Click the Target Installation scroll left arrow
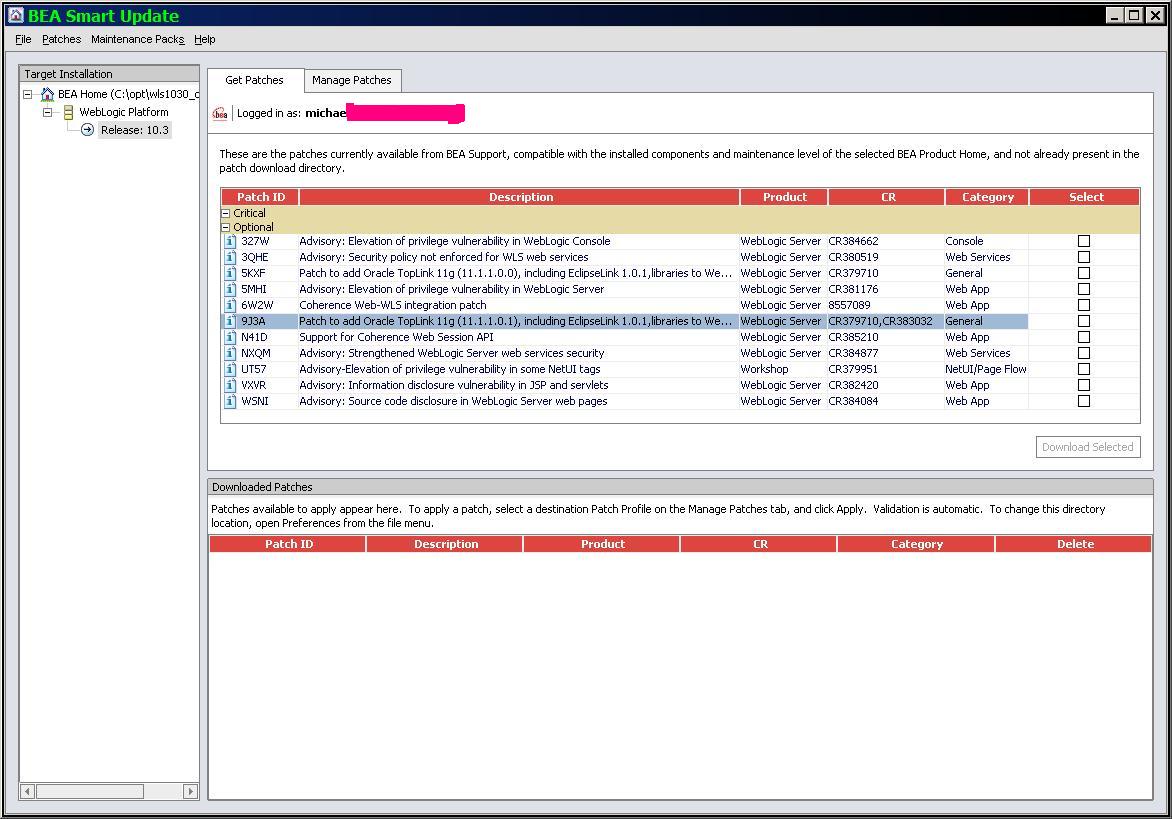 coord(28,791)
